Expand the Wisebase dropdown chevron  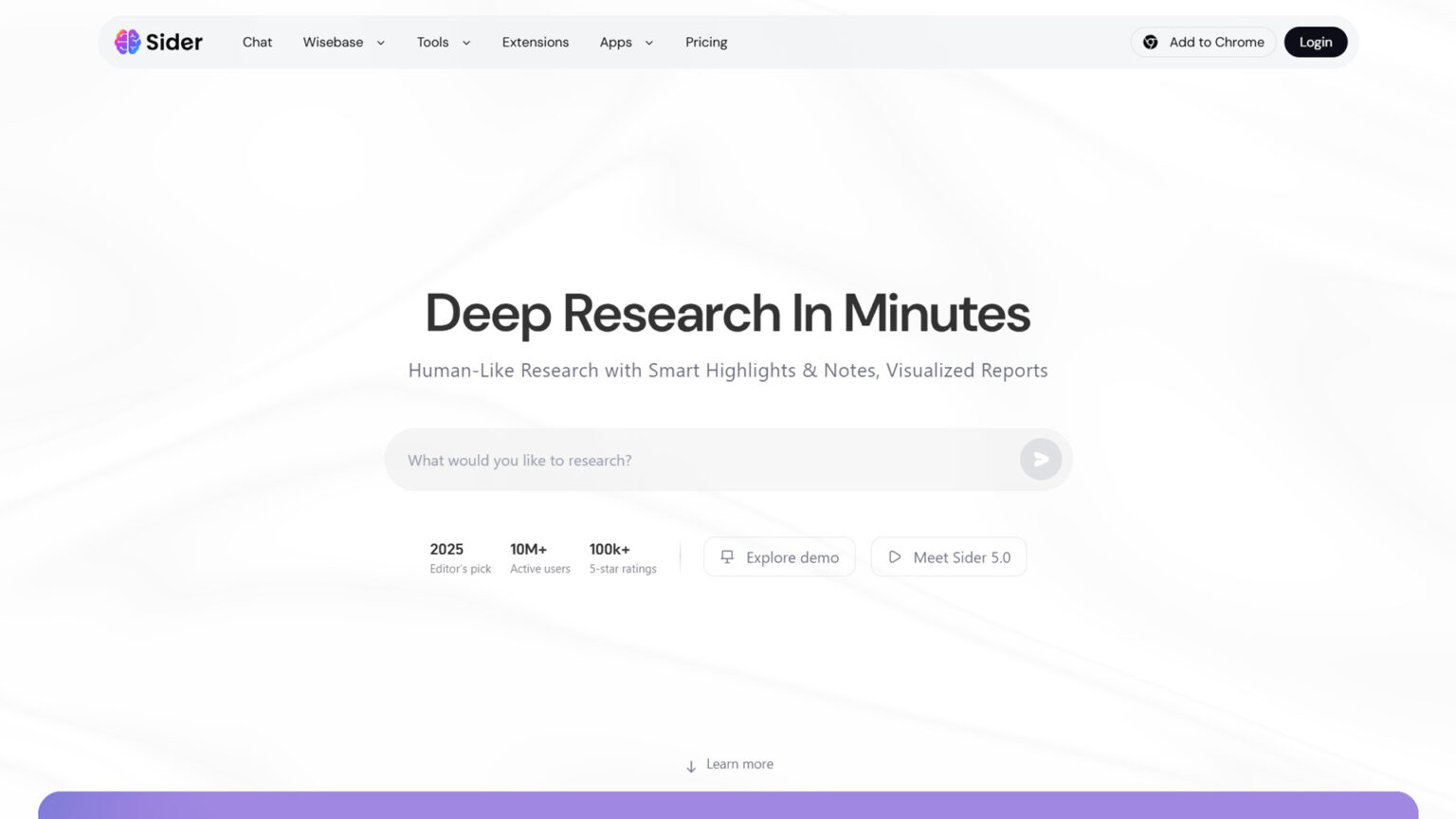(x=381, y=43)
